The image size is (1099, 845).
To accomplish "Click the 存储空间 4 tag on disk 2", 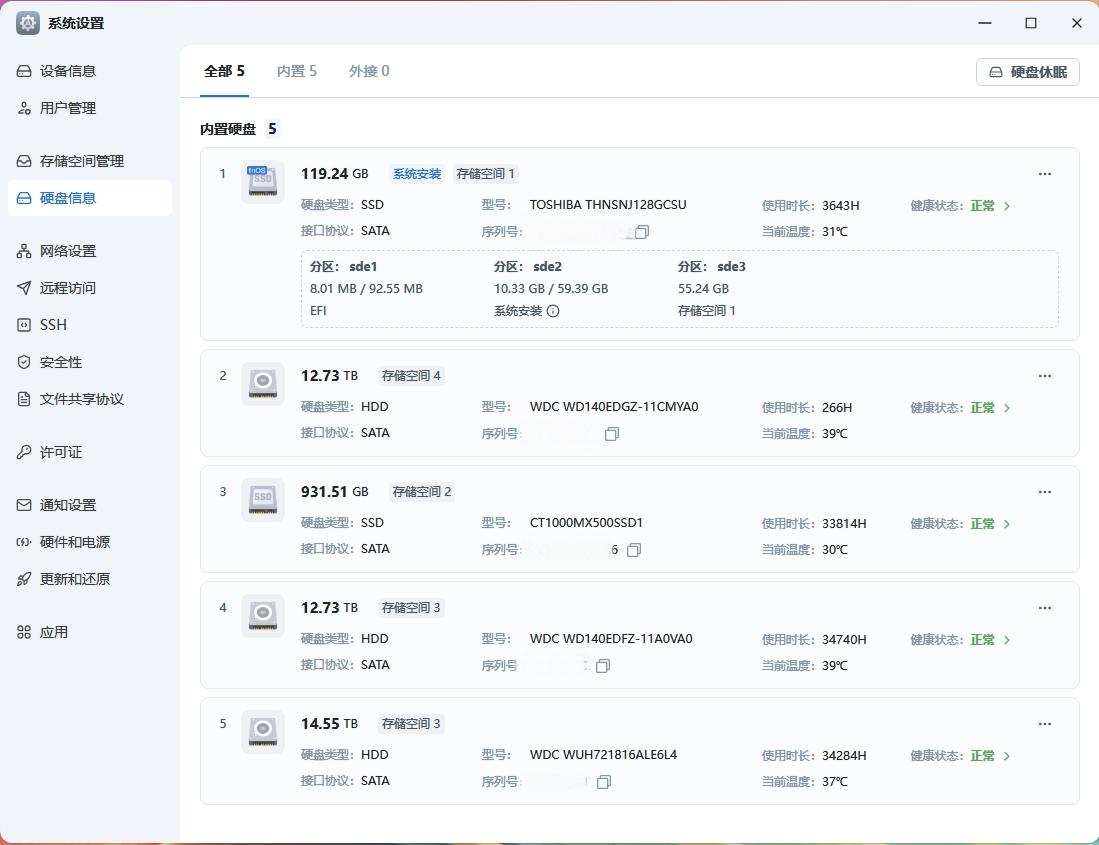I will (x=411, y=376).
